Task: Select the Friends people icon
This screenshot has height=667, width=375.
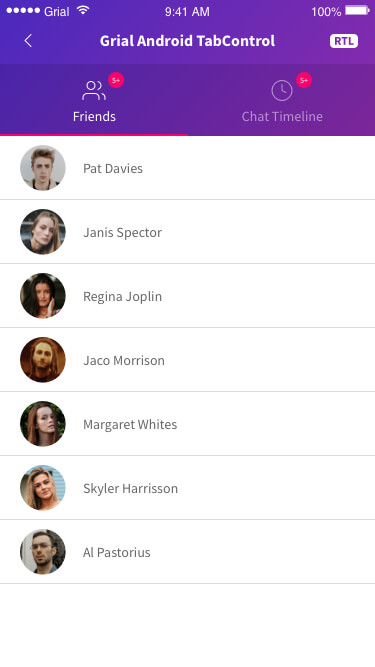Action: click(94, 90)
